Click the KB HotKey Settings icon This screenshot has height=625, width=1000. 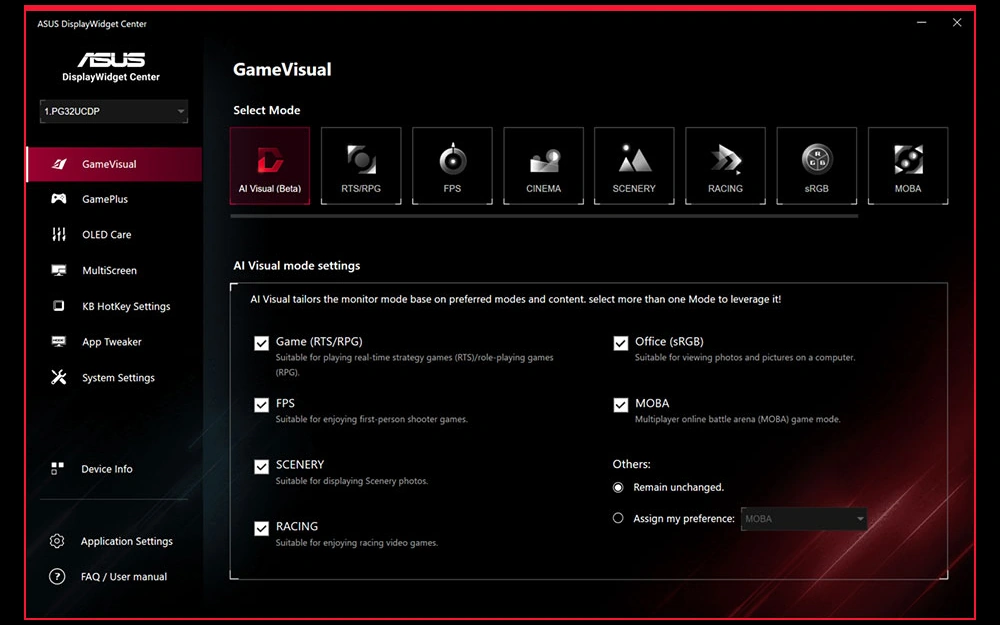pos(59,306)
